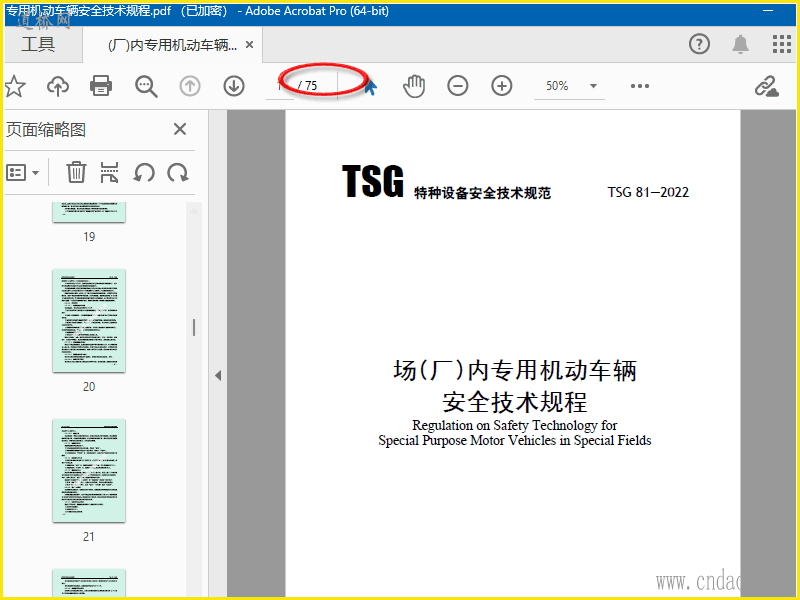Go to previous page arrow
This screenshot has height=600, width=800.
click(x=190, y=86)
